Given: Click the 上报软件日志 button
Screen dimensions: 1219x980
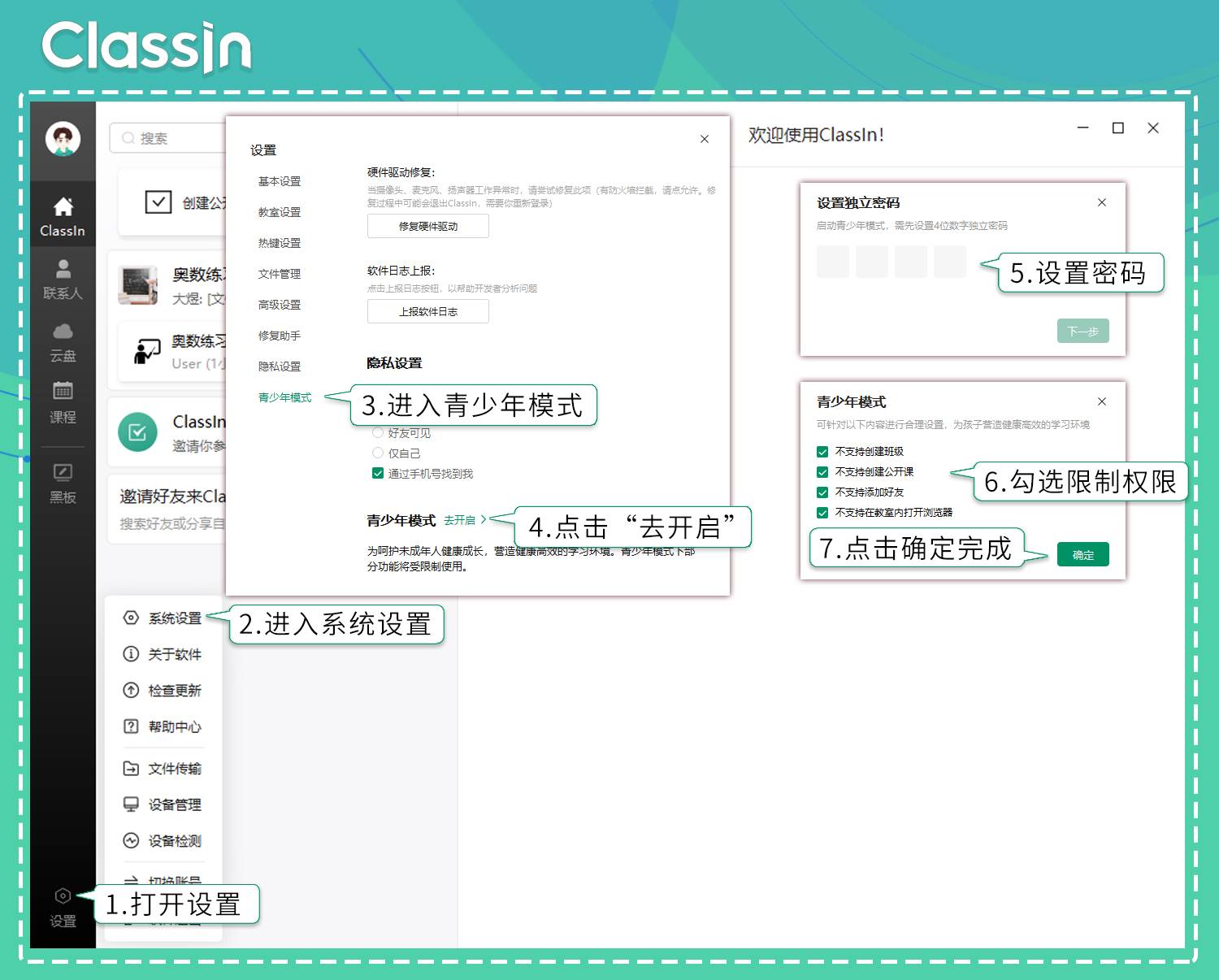Looking at the screenshot, I should (x=428, y=311).
